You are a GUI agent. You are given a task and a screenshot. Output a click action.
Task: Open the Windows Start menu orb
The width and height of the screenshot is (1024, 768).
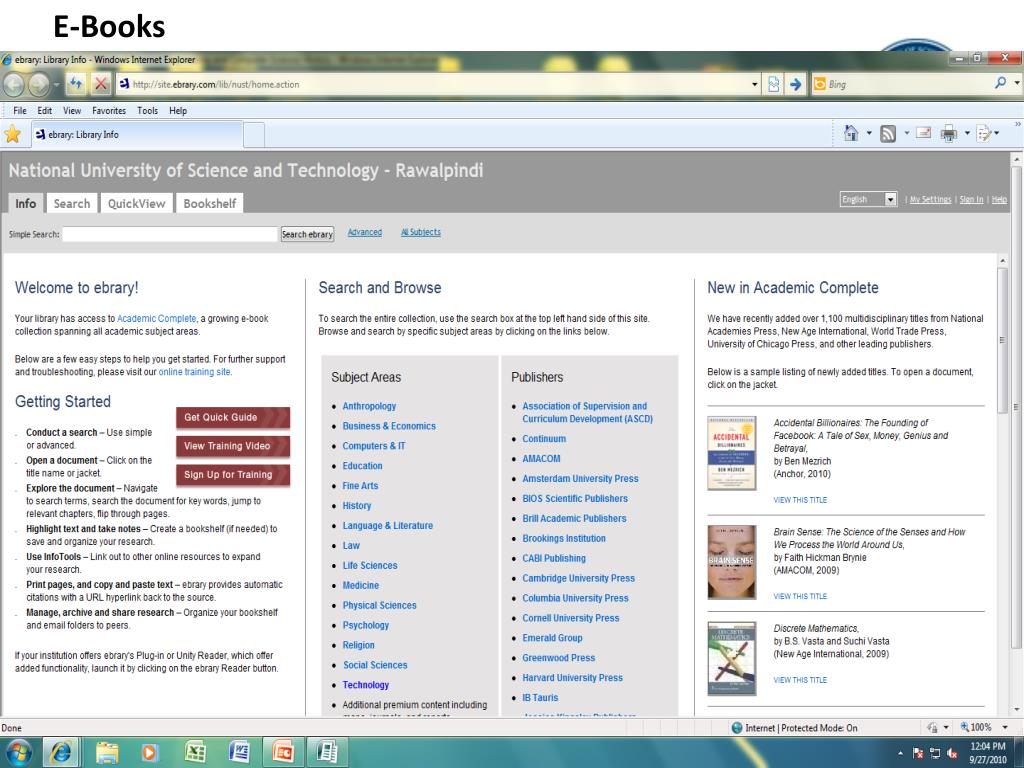(x=18, y=752)
